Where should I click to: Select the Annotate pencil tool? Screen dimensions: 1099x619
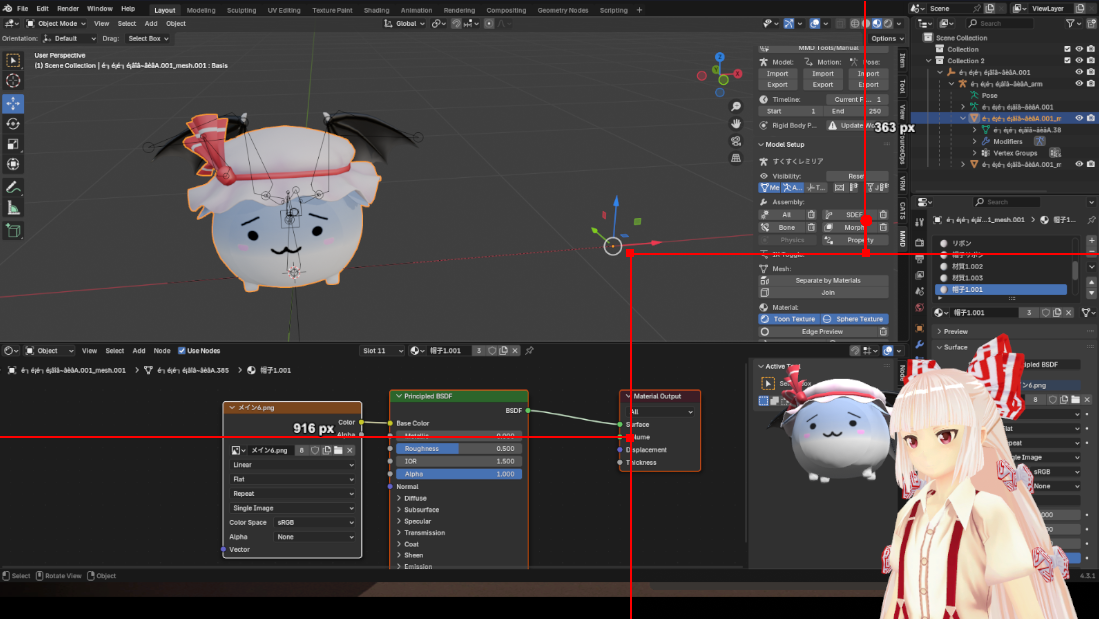13,187
